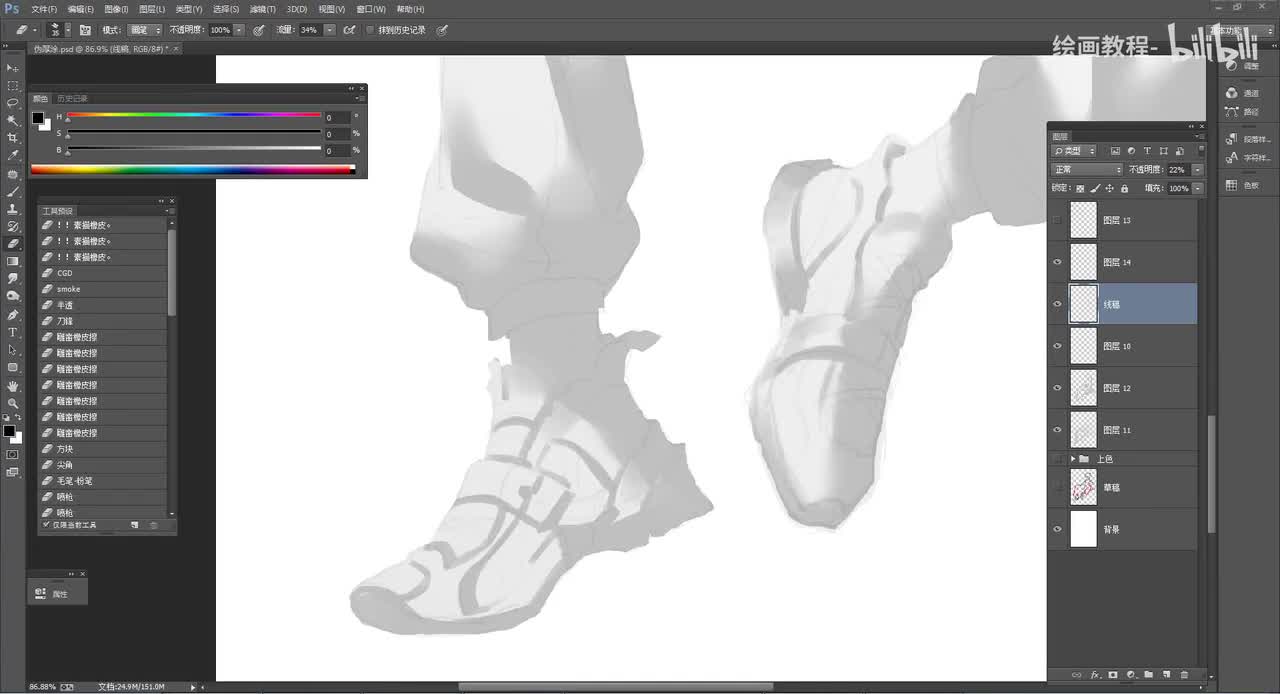This screenshot has width=1280, height=694.
Task: Hide the 图层 14 layer
Action: tap(1058, 262)
